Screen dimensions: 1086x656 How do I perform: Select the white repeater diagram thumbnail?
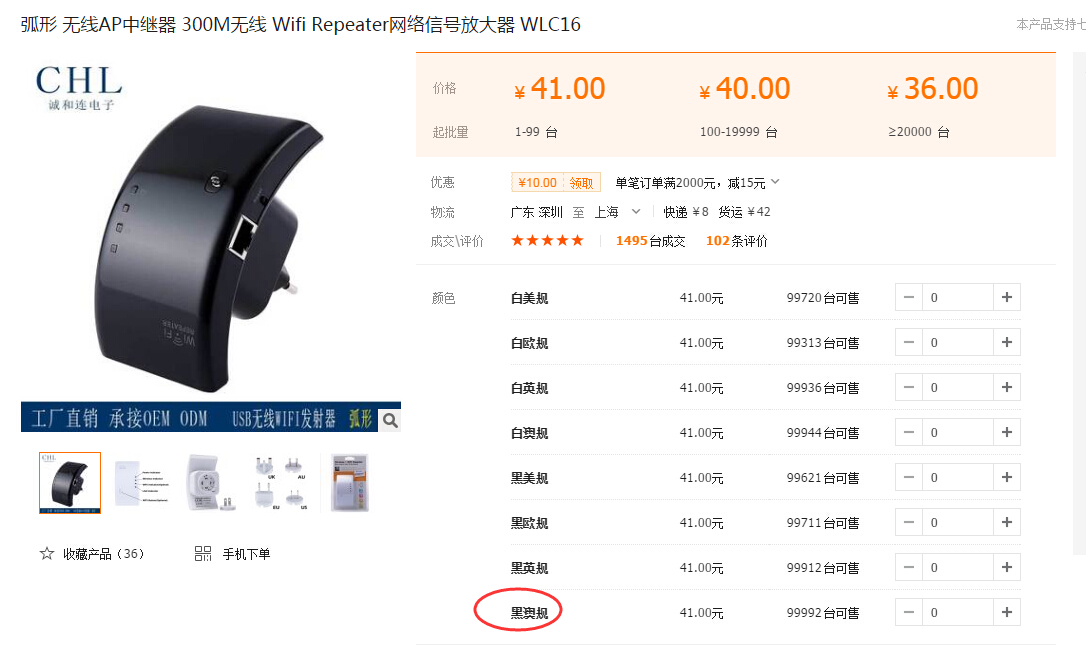click(142, 483)
